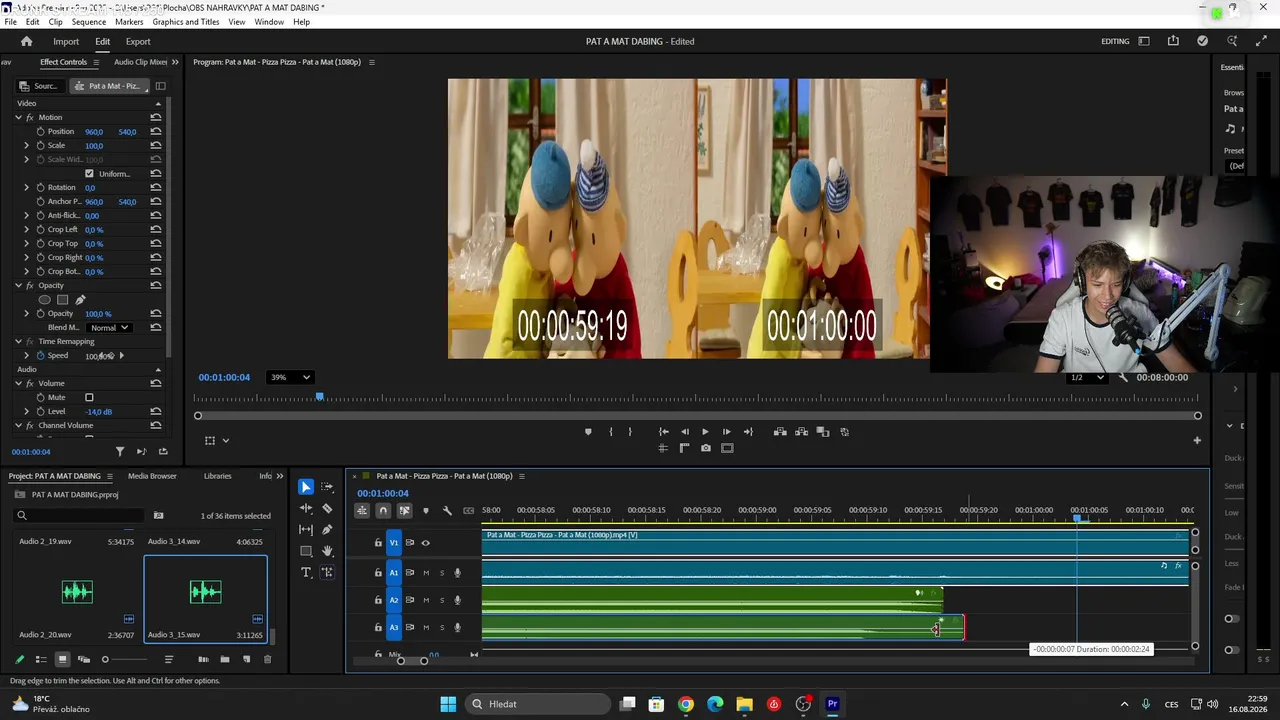Select the Type tool
Viewport: 1280px width, 720px height.
coord(306,572)
